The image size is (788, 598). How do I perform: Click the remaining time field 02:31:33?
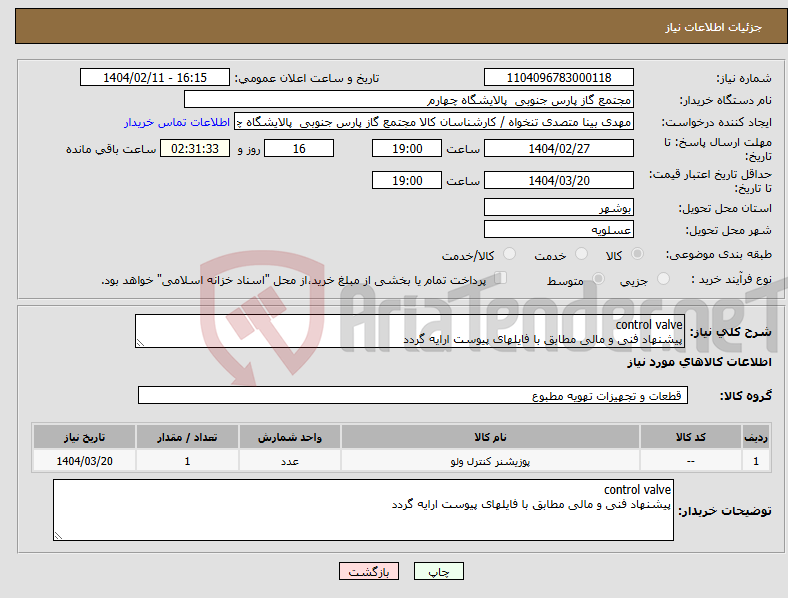(x=195, y=148)
